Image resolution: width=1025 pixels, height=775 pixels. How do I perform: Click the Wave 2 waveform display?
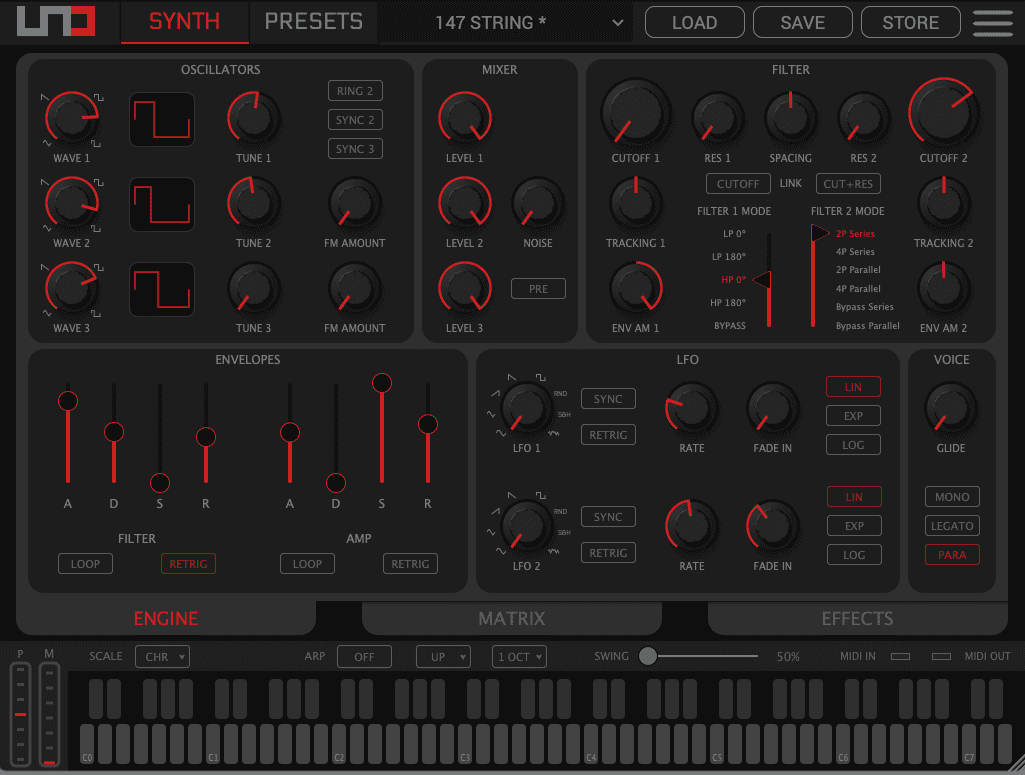[162, 205]
